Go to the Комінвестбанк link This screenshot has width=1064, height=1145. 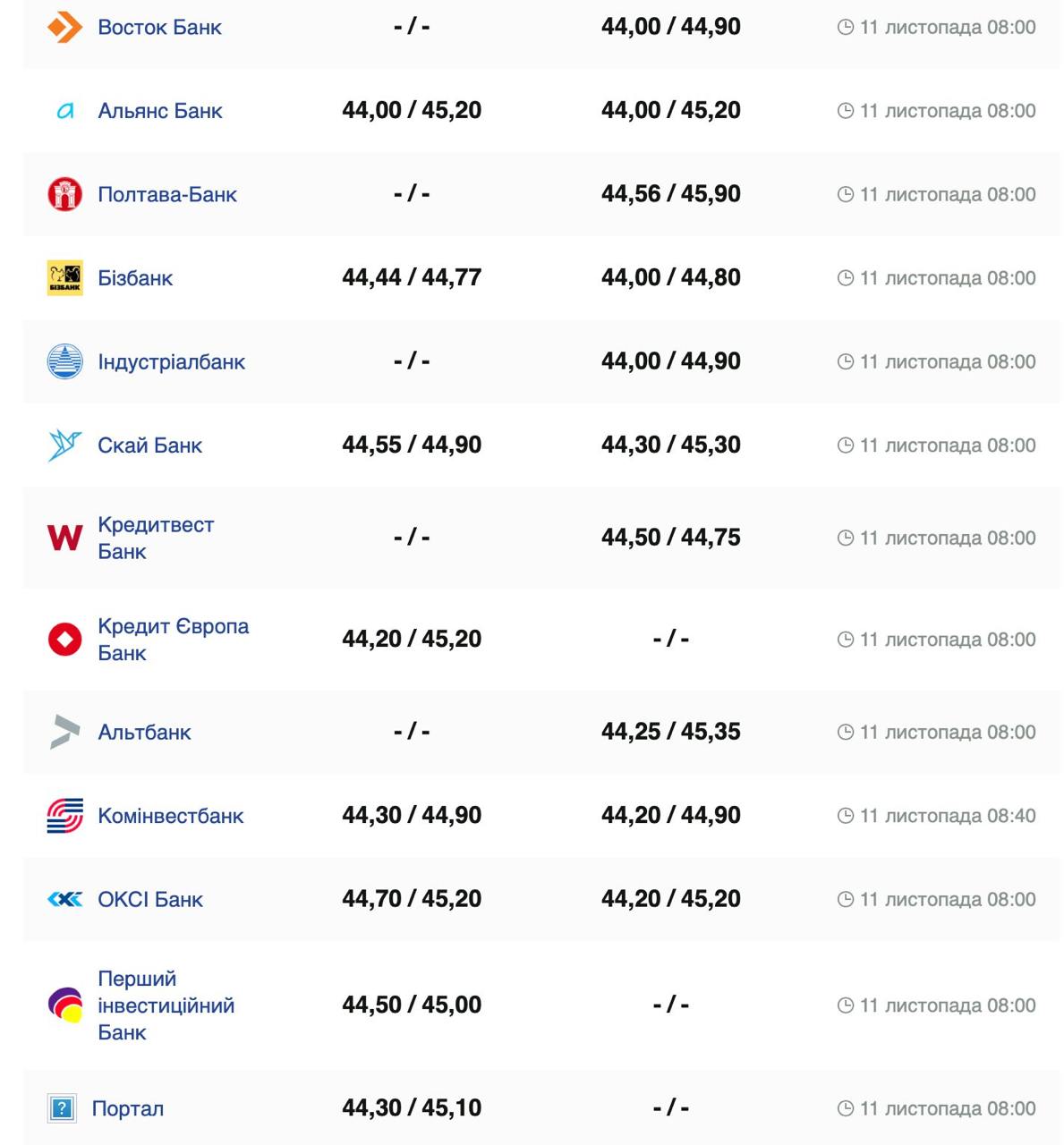[x=170, y=816]
